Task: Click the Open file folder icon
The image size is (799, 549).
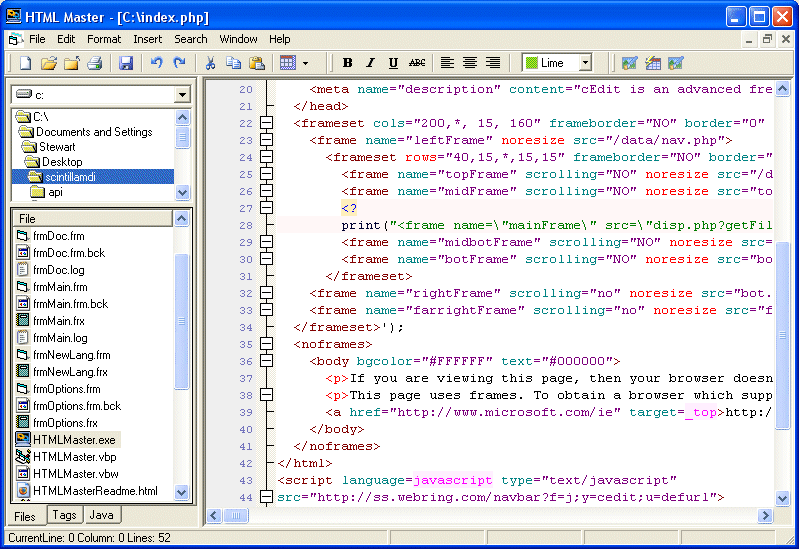Action: 48,63
